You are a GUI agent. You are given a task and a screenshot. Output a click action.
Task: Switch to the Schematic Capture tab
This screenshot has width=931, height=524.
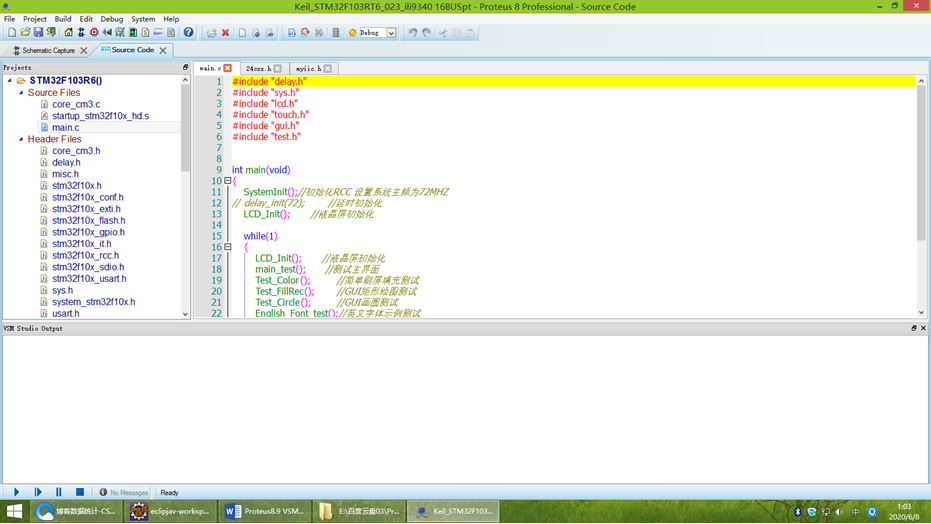[48, 50]
